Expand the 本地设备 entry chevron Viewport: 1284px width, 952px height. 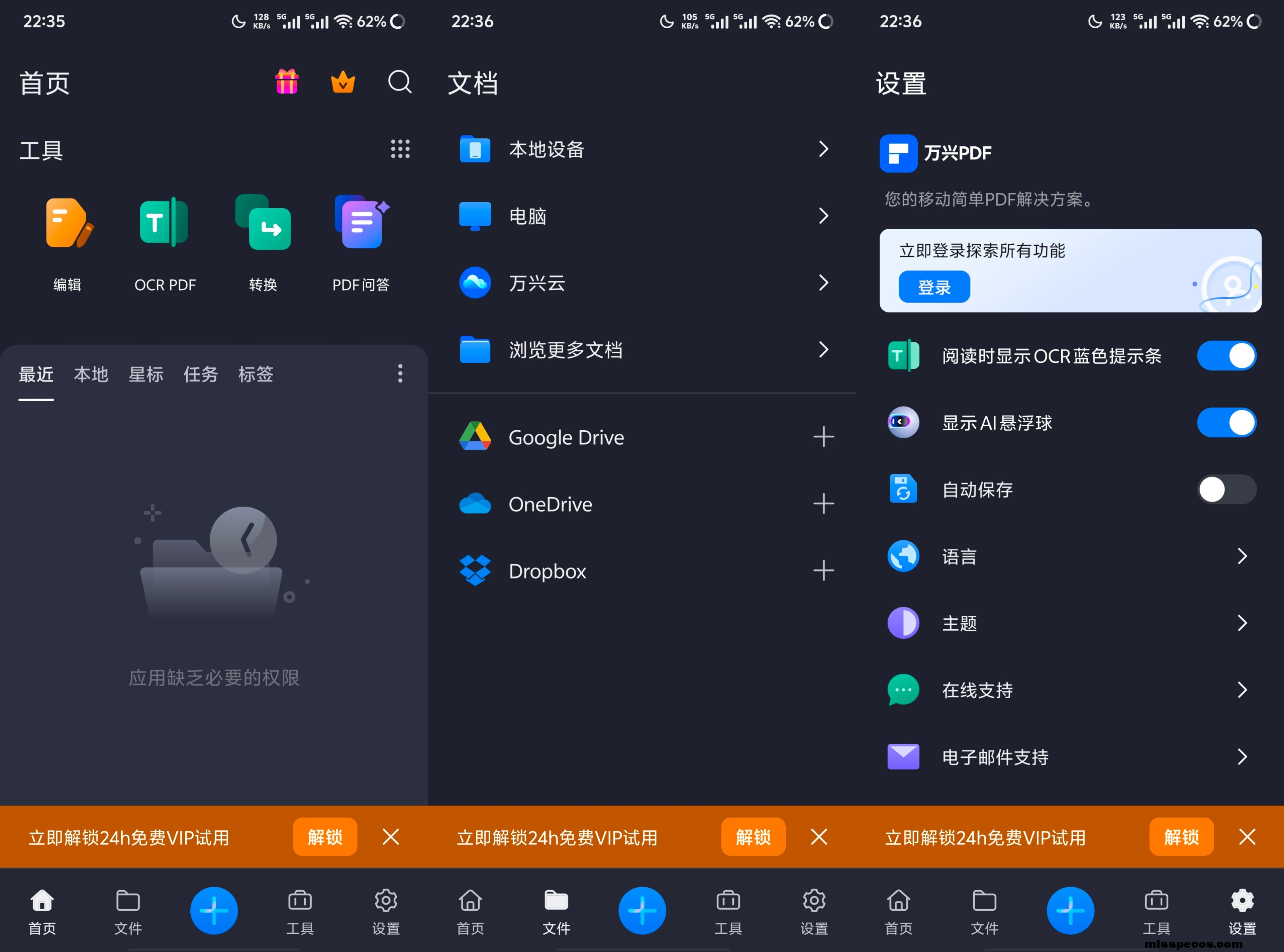tap(823, 149)
